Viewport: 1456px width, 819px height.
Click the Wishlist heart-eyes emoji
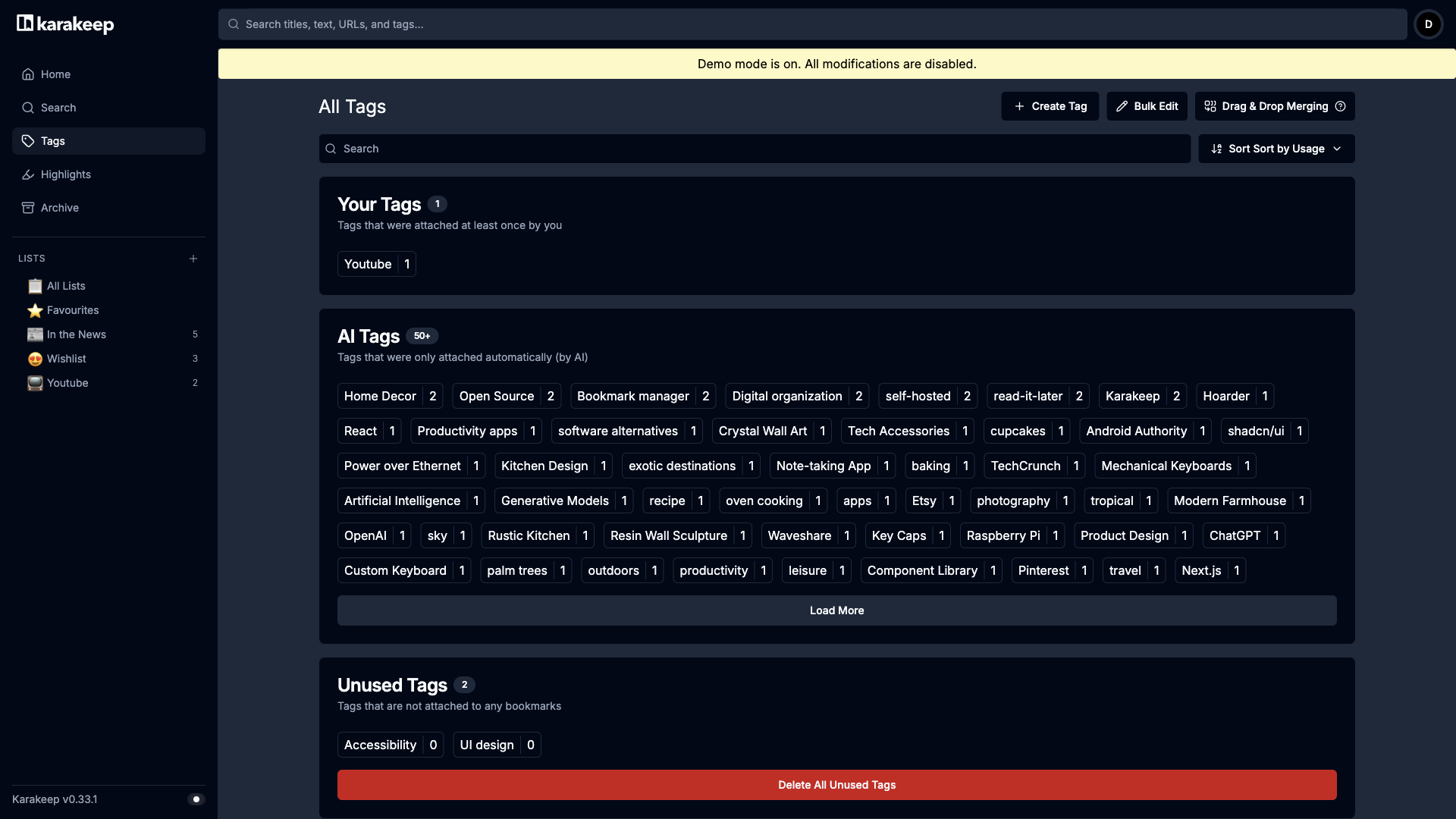coord(35,359)
